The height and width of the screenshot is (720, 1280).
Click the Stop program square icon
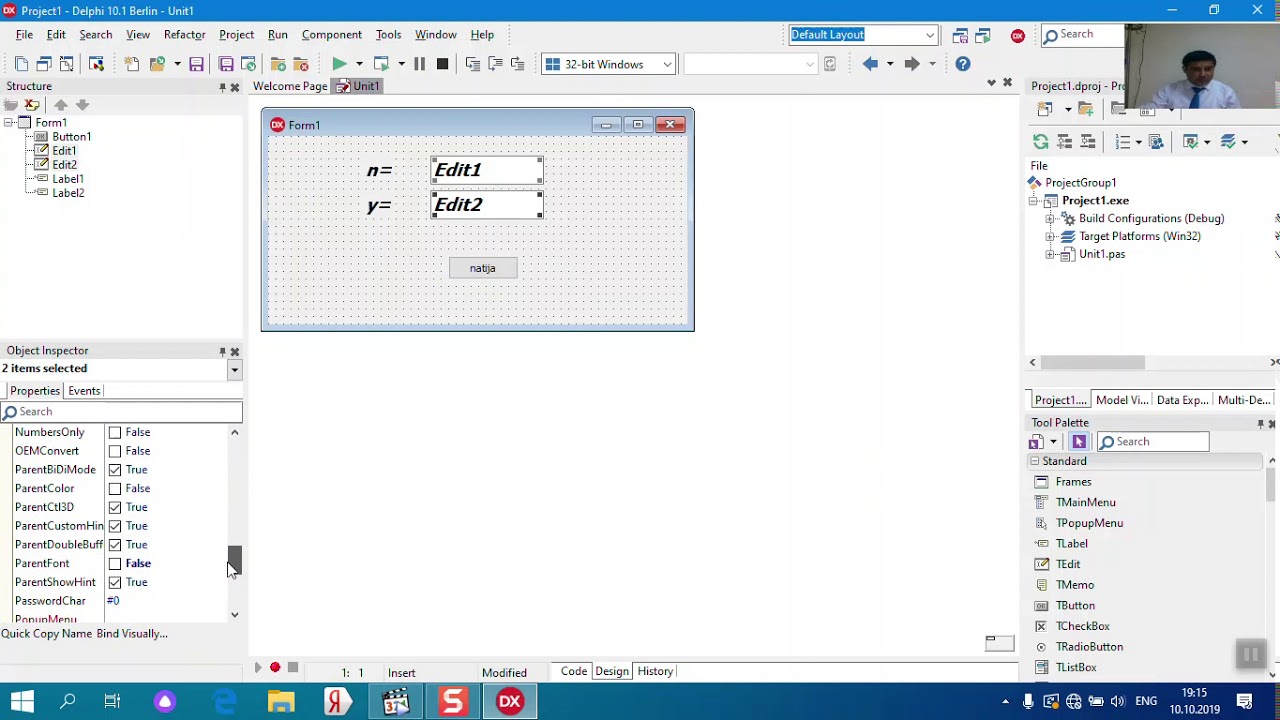[442, 64]
